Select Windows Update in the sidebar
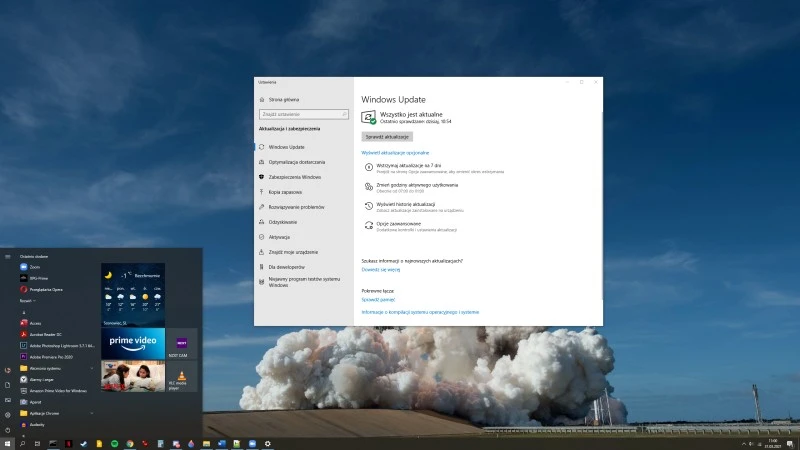800x450 pixels. coord(282,147)
